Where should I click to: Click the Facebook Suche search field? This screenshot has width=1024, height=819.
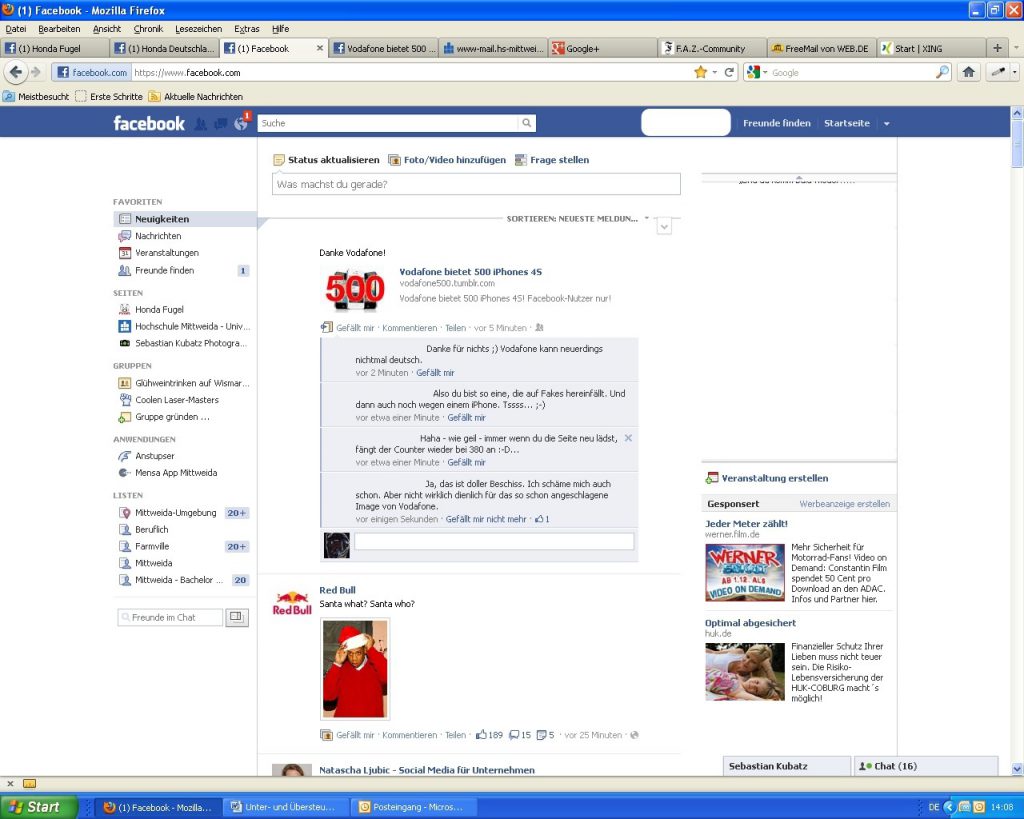[389, 123]
